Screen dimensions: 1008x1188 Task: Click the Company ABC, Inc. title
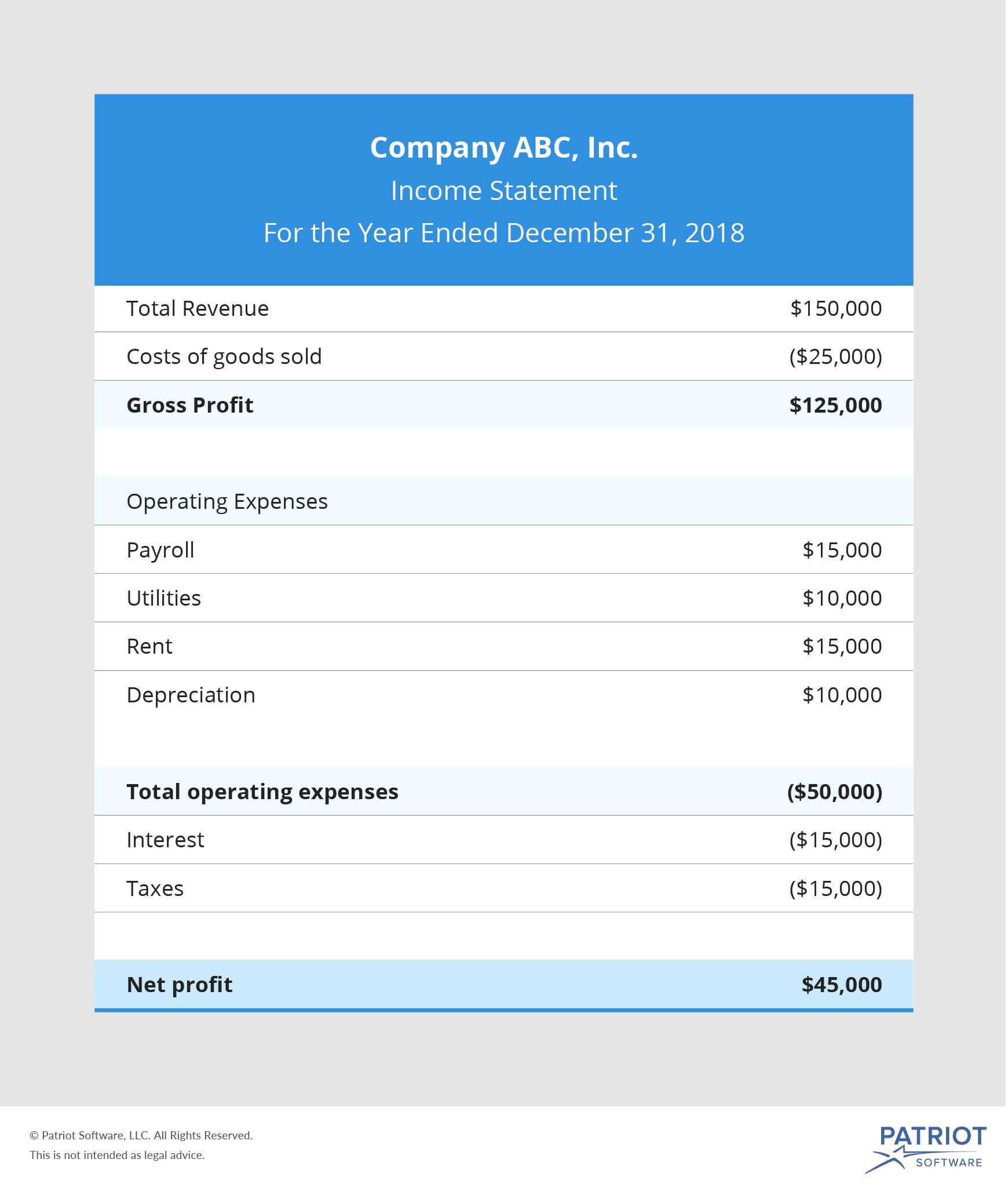(503, 148)
